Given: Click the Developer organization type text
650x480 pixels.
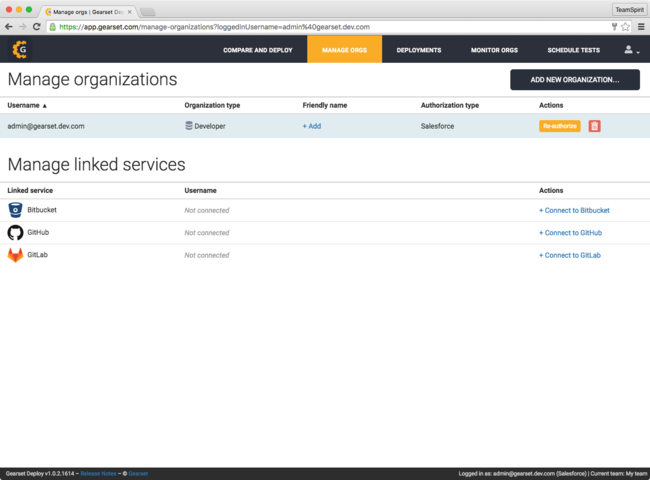Looking at the screenshot, I should [x=210, y=126].
